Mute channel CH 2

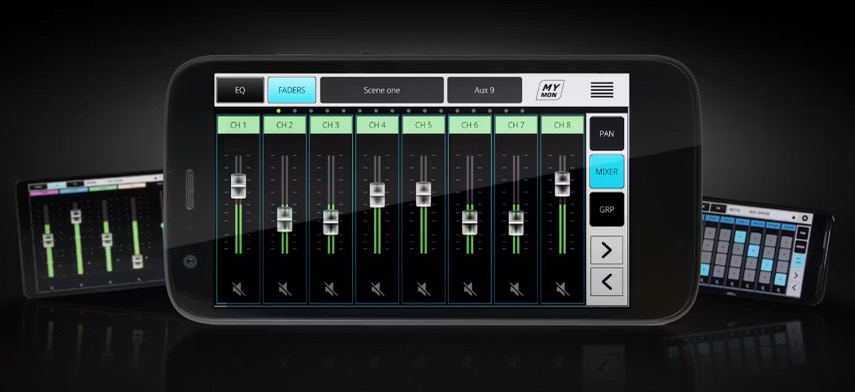pos(284,289)
